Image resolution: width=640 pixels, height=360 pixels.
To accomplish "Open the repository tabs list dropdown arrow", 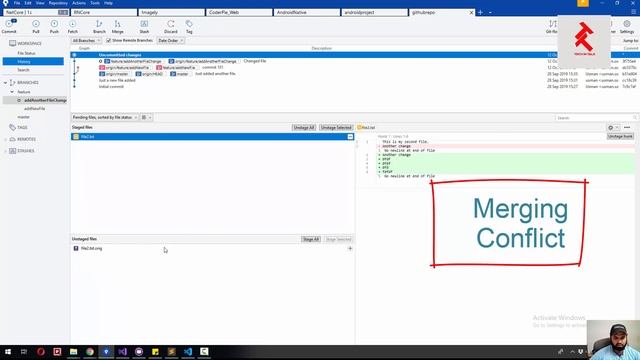I will click(490, 13).
